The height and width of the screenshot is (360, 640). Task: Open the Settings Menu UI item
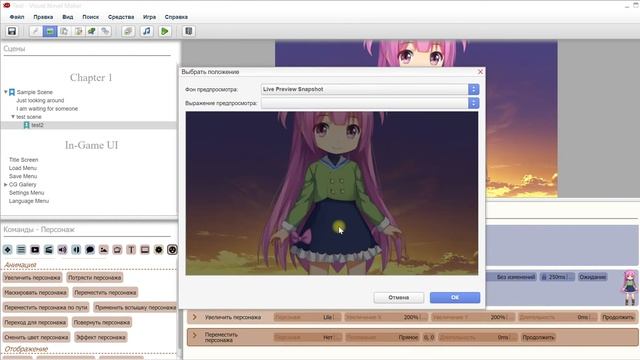click(26, 193)
